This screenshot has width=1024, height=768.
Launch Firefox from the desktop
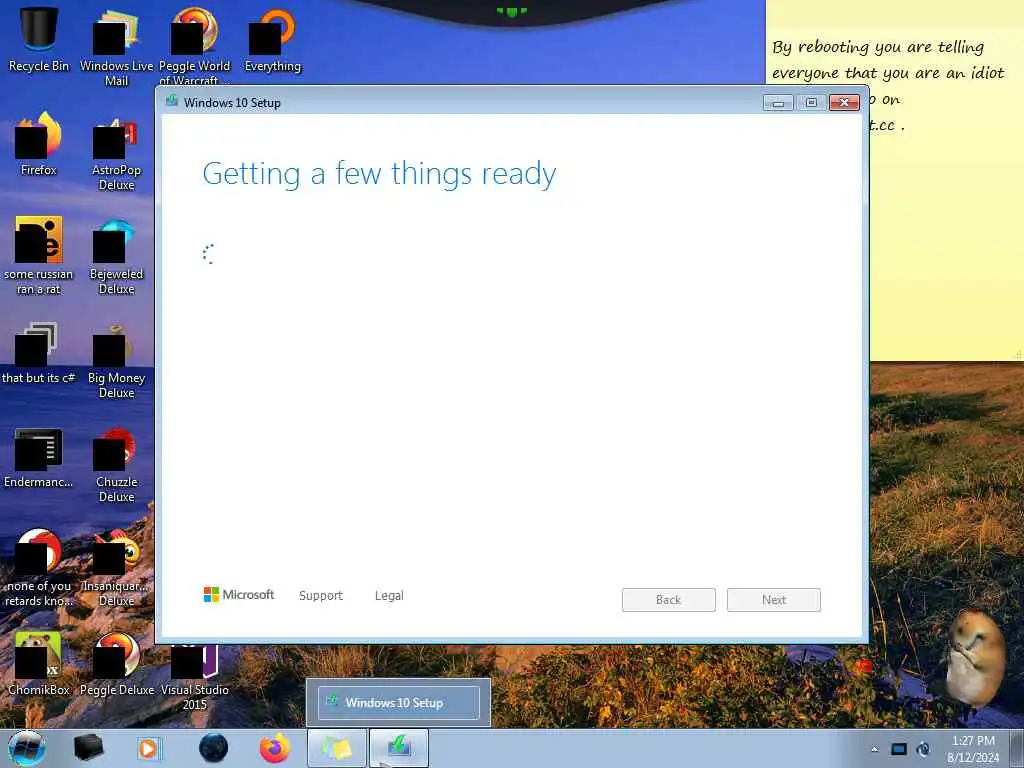[x=39, y=144]
